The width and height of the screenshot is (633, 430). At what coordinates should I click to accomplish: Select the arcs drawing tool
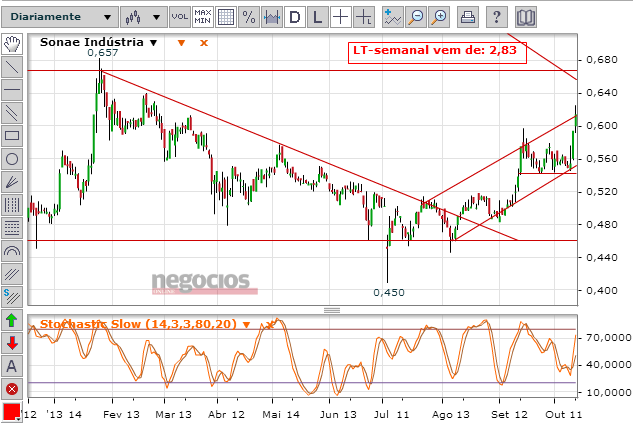(12, 251)
